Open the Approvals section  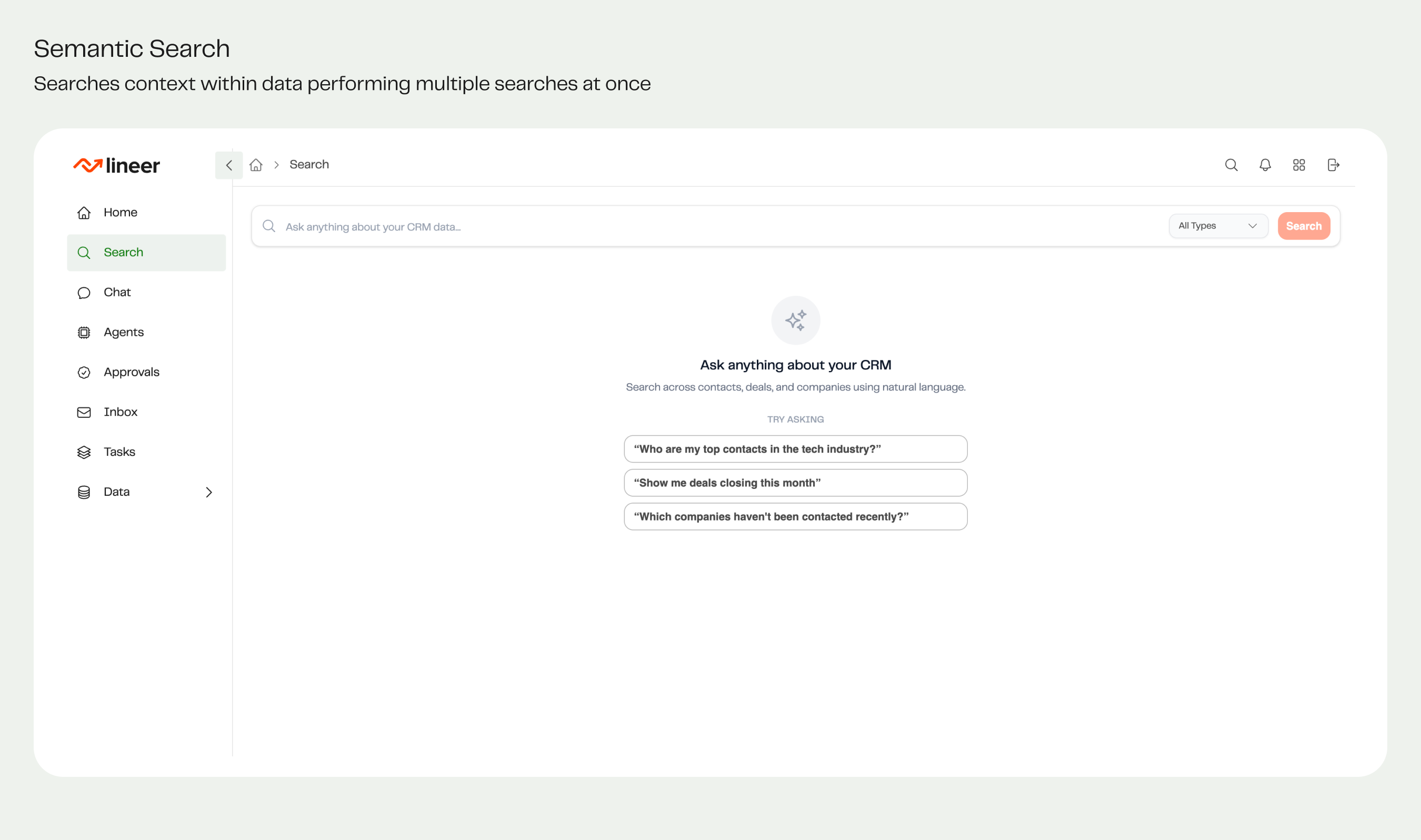tap(131, 372)
